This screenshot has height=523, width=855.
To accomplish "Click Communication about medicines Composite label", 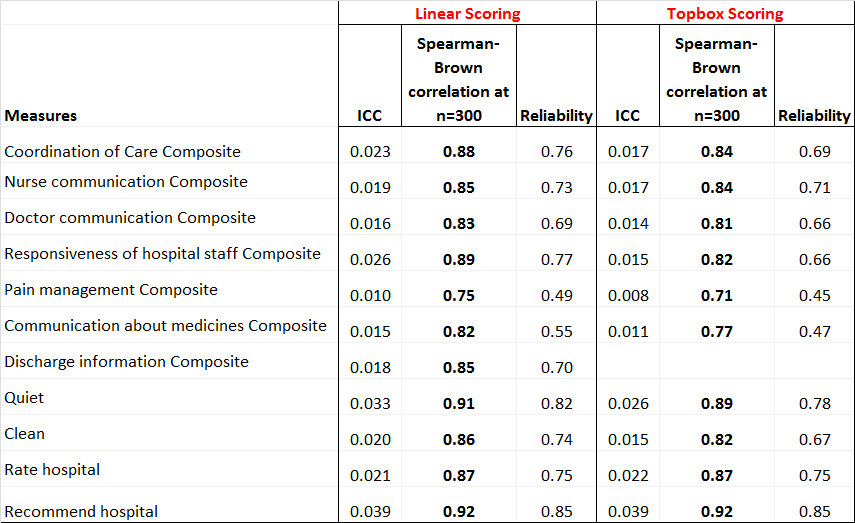I will pos(166,326).
